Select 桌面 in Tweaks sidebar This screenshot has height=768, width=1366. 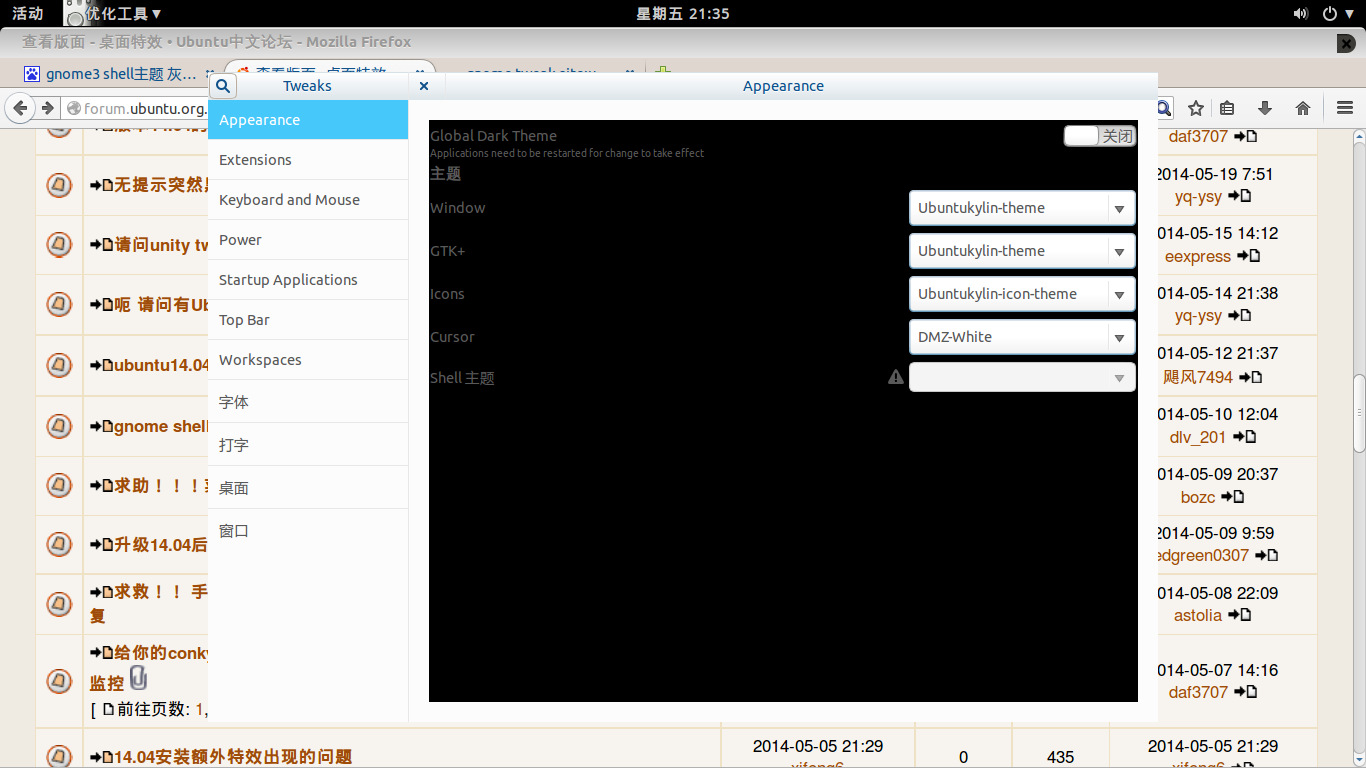tap(308, 488)
